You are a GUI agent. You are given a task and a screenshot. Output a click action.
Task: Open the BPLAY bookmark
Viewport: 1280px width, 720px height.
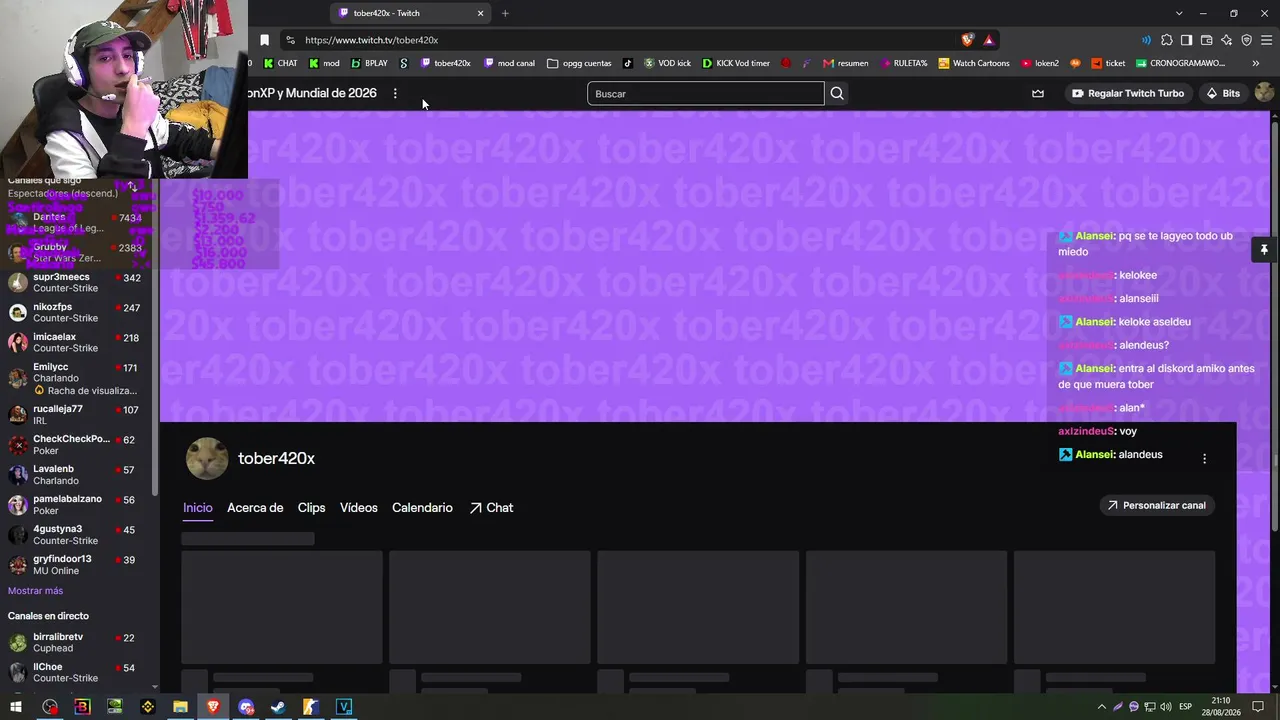click(369, 63)
